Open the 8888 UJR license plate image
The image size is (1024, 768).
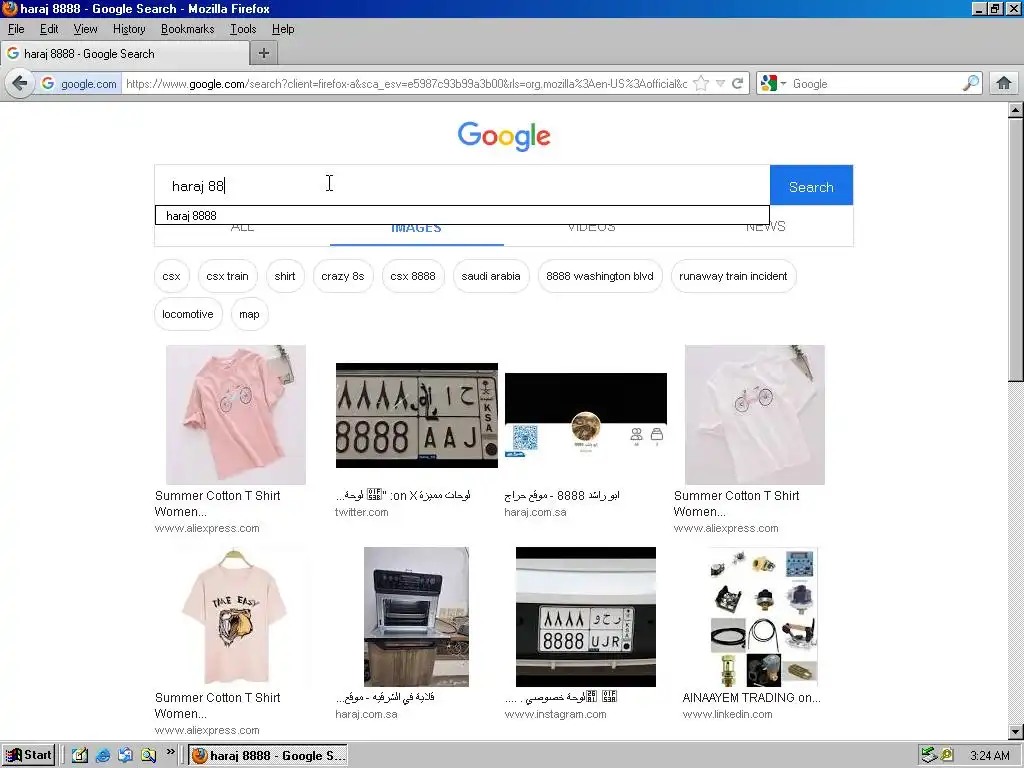(x=586, y=617)
